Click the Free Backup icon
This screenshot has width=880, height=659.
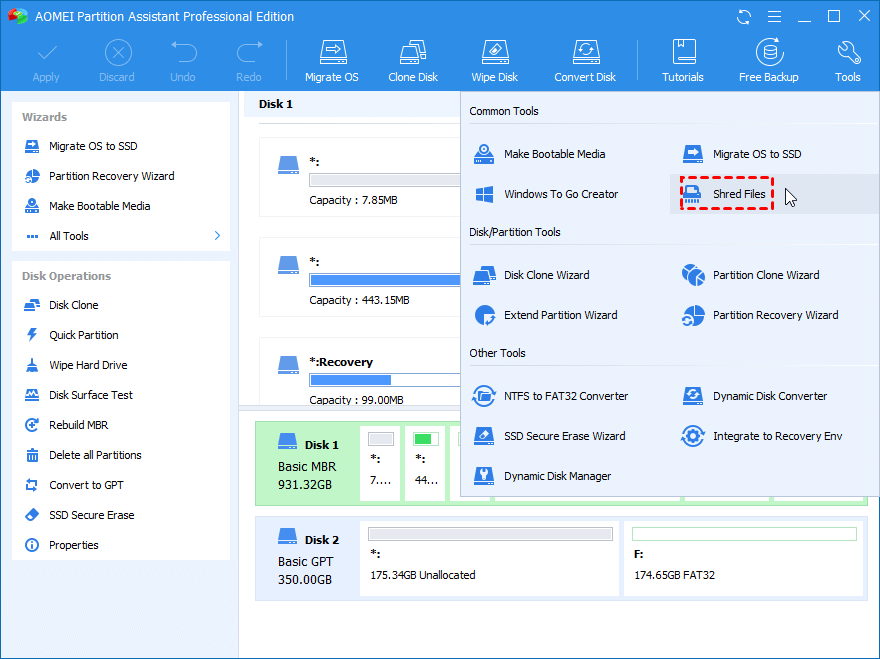pos(768,61)
